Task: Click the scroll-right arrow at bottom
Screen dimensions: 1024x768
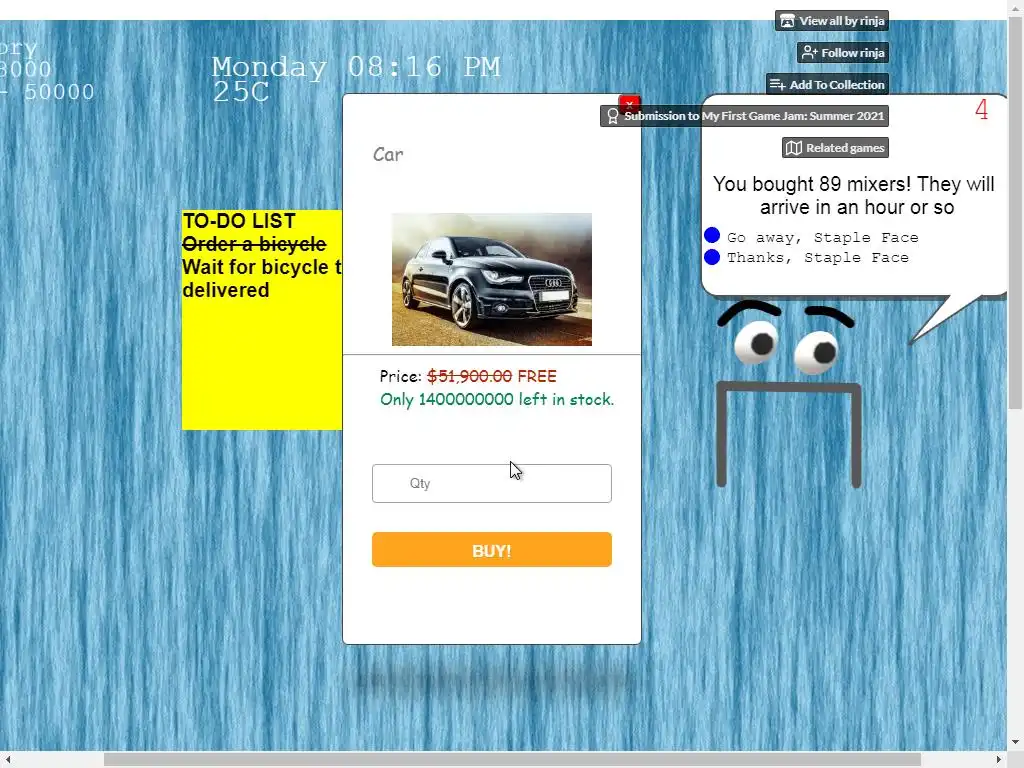Action: (x=999, y=760)
